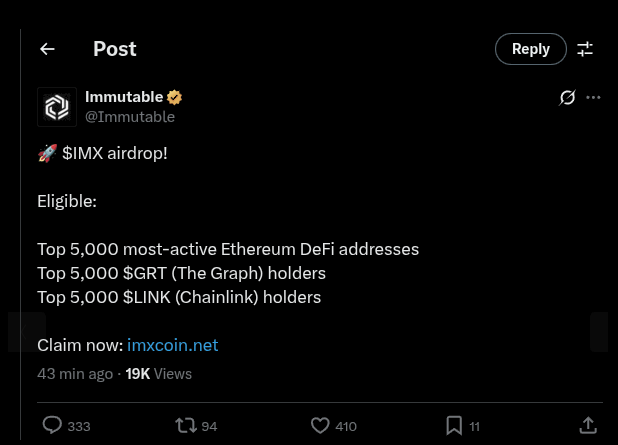Click the comment bubble reply icon
The width and height of the screenshot is (618, 445).
click(53, 426)
